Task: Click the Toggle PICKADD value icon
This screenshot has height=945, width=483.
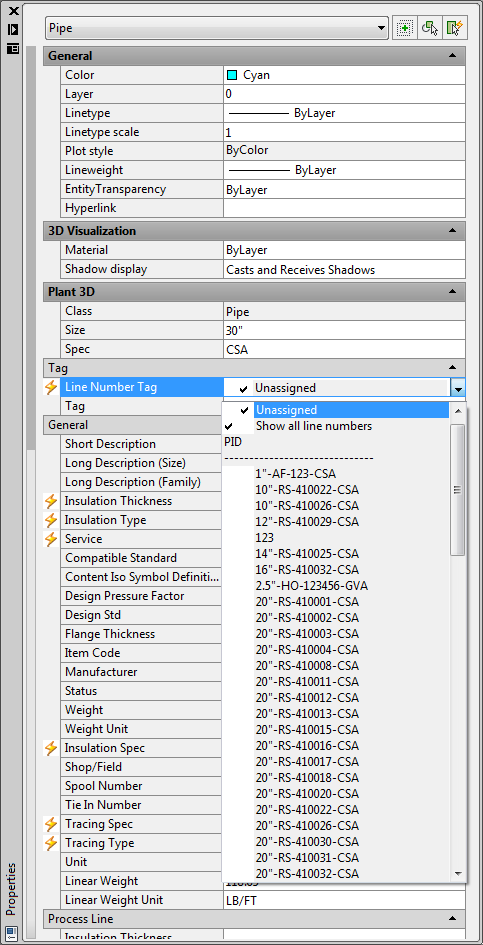Action: 404,28
